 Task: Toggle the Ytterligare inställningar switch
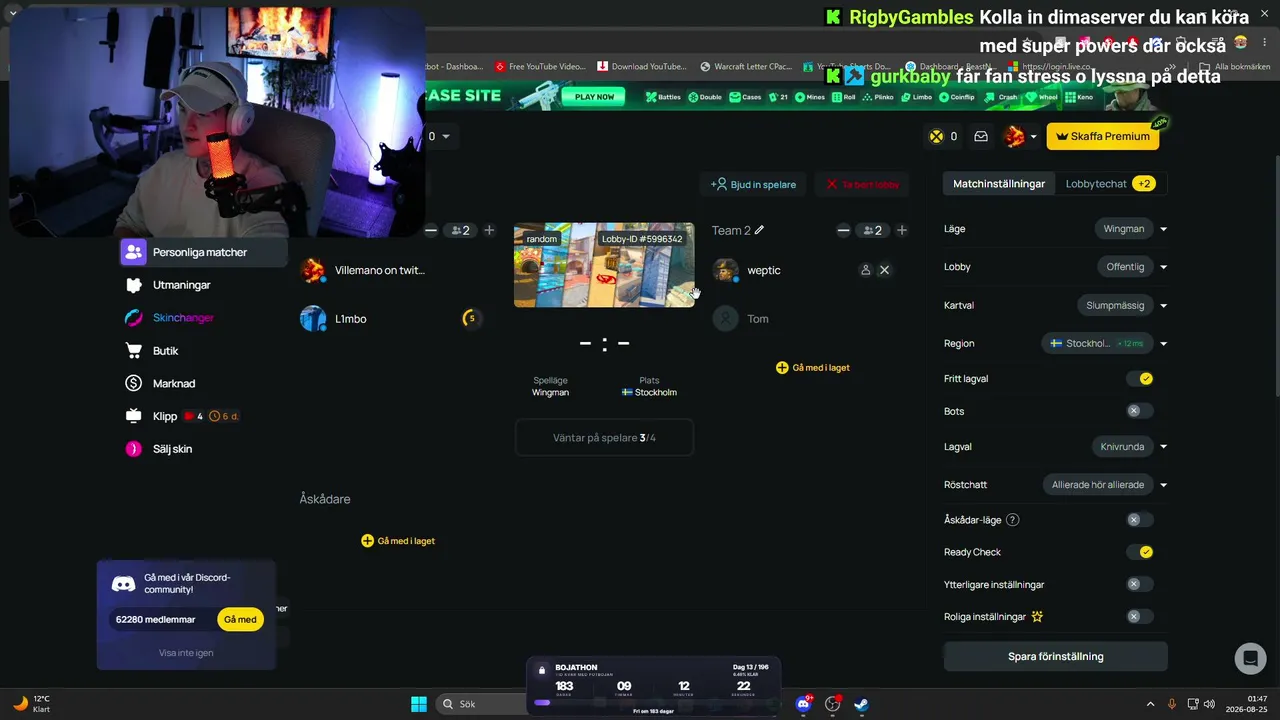click(1140, 584)
